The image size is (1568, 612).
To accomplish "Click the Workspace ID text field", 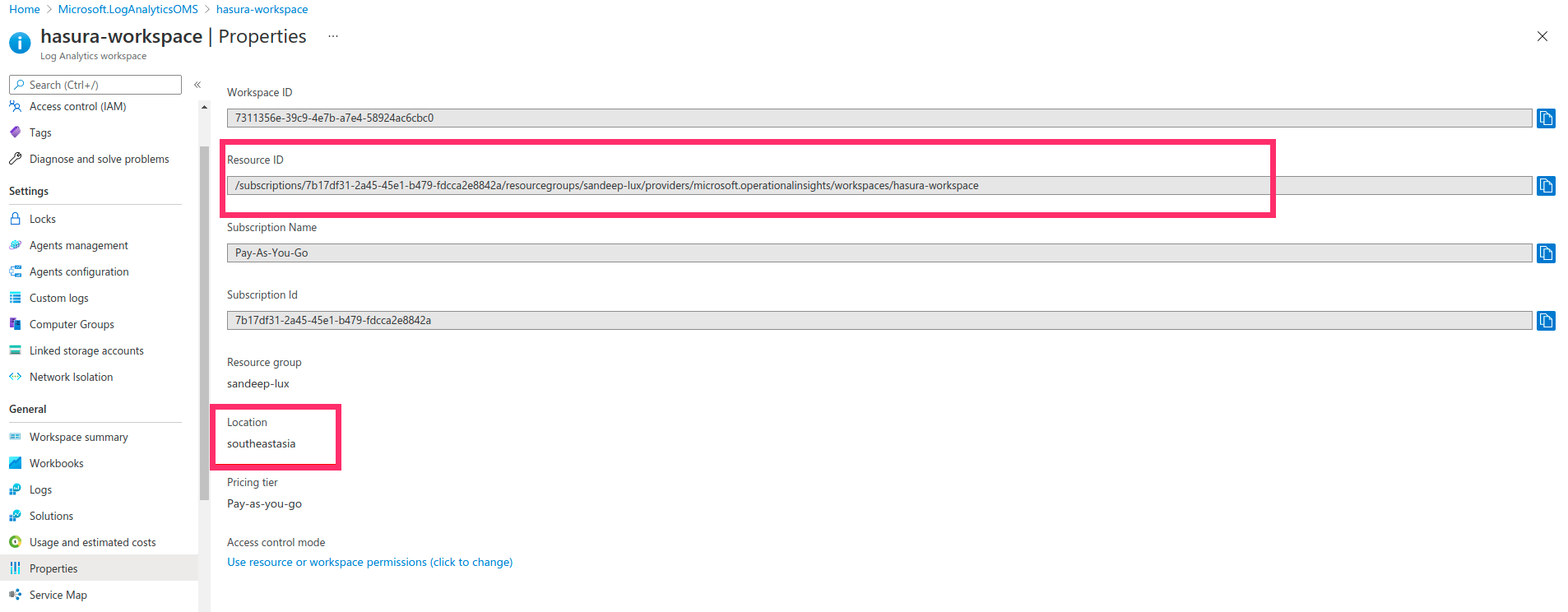I will pos(879,118).
